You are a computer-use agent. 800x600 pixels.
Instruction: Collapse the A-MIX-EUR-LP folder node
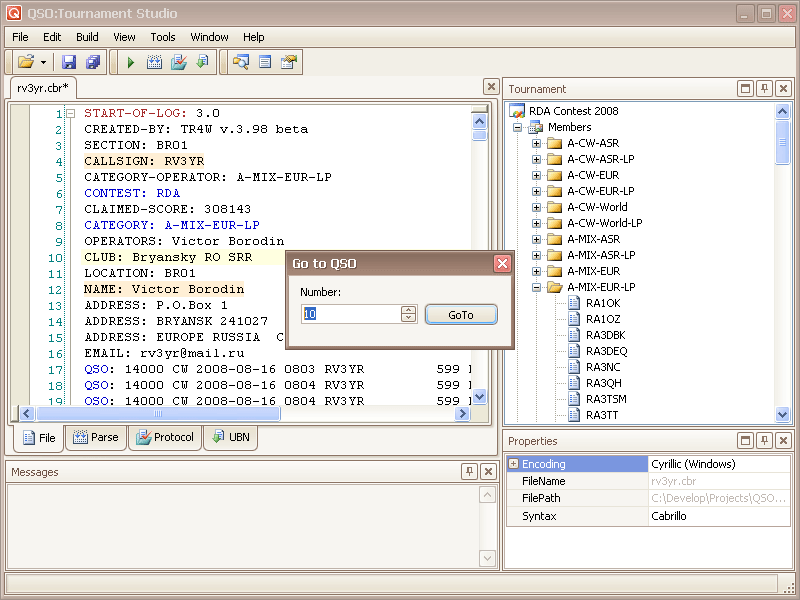536,287
